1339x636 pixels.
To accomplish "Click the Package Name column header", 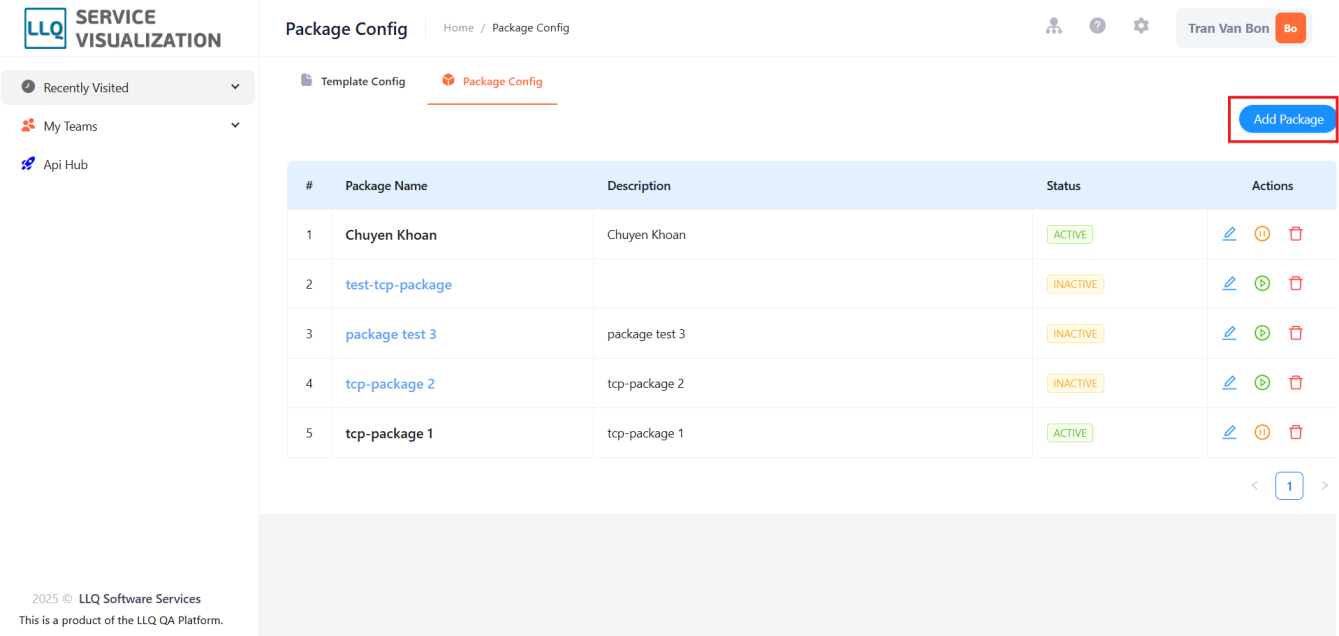I will click(386, 186).
